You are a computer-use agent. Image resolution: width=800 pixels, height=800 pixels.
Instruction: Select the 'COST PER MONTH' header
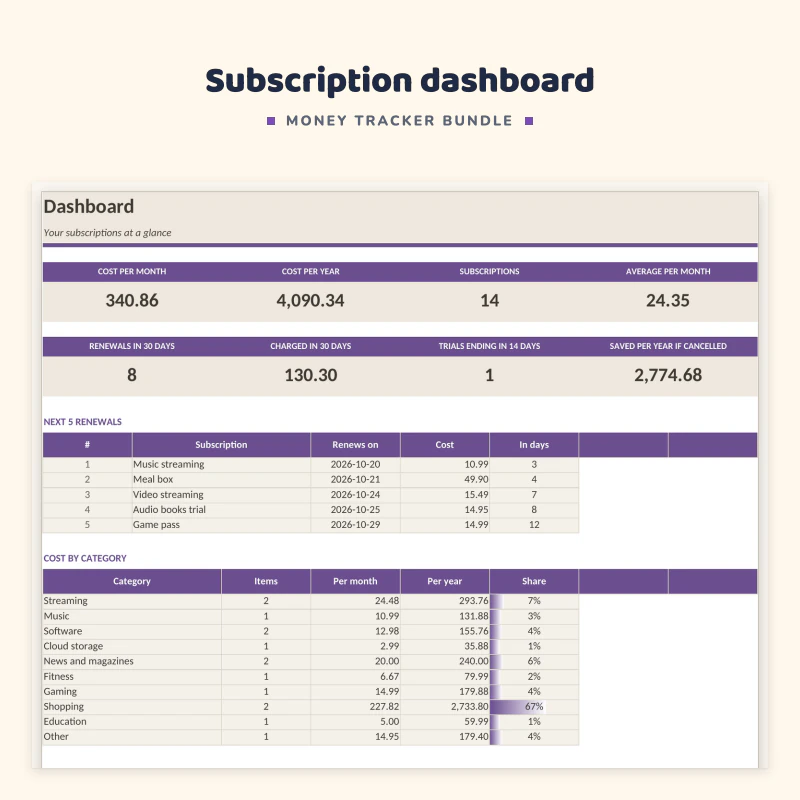click(x=132, y=271)
